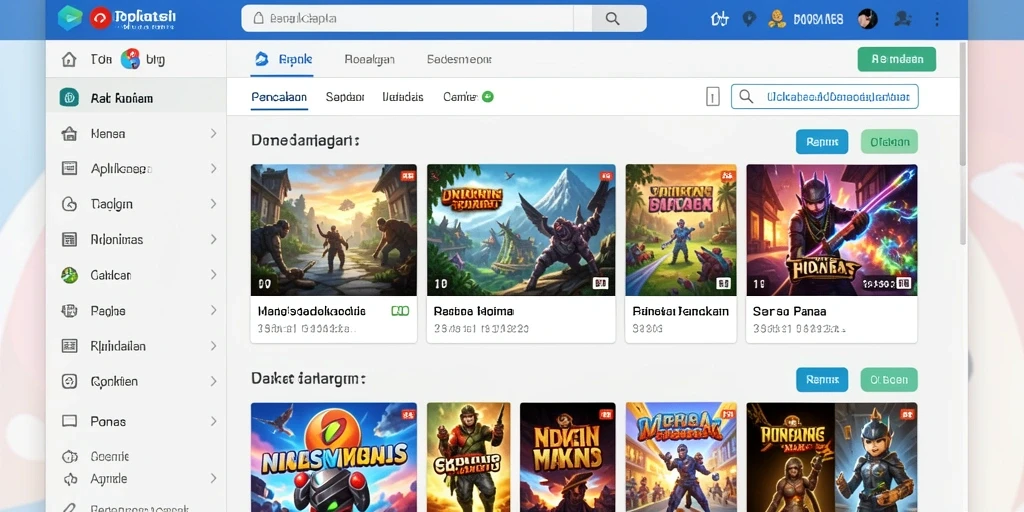Click the user silhouette icon in top bar

pyautogui.click(x=903, y=19)
